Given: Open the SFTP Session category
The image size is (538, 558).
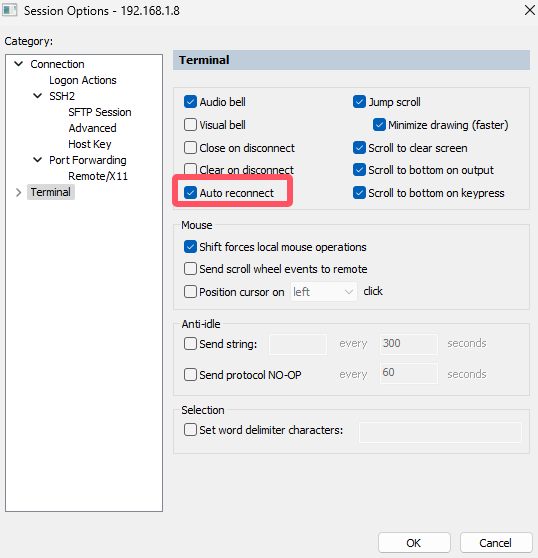Looking at the screenshot, I should [100, 112].
